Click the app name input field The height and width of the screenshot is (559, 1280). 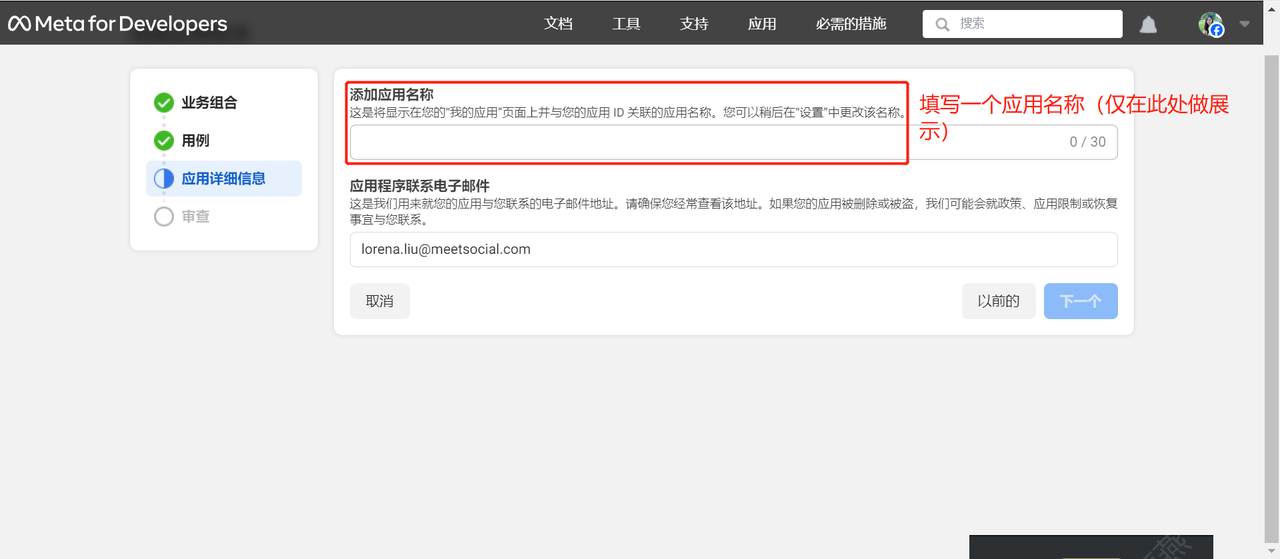[x=734, y=142]
